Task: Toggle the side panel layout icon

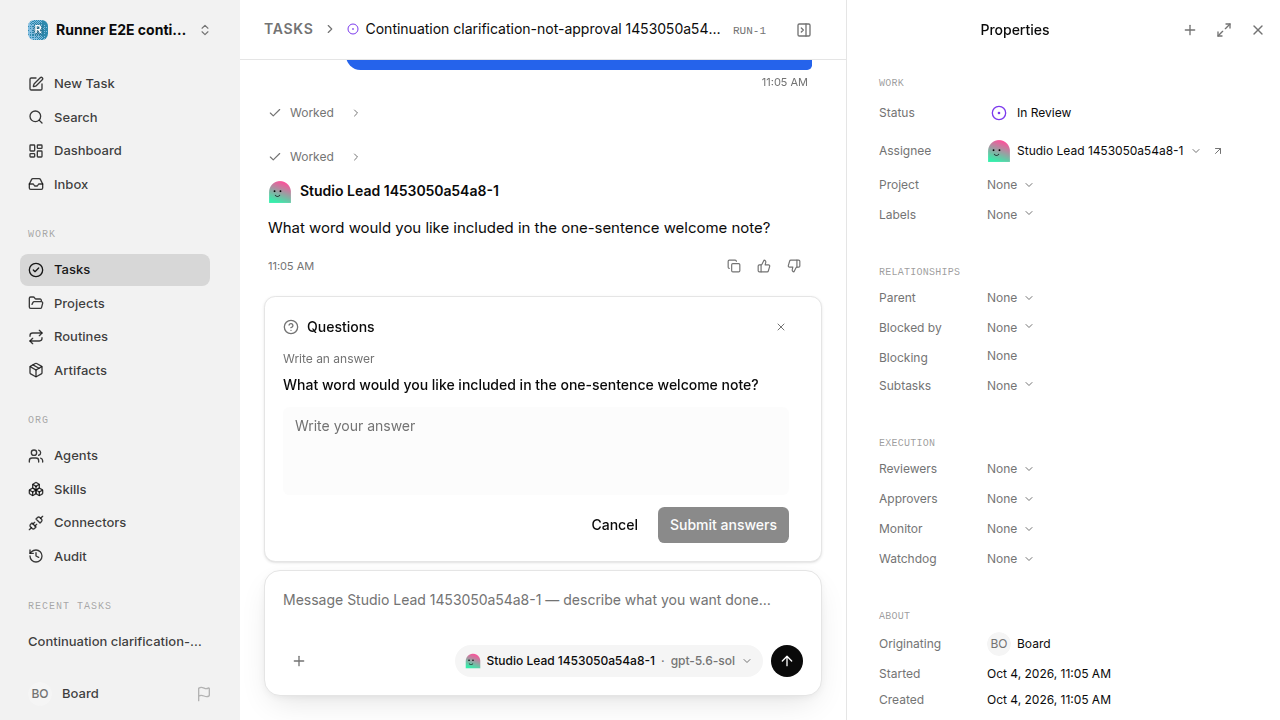Action: (804, 30)
